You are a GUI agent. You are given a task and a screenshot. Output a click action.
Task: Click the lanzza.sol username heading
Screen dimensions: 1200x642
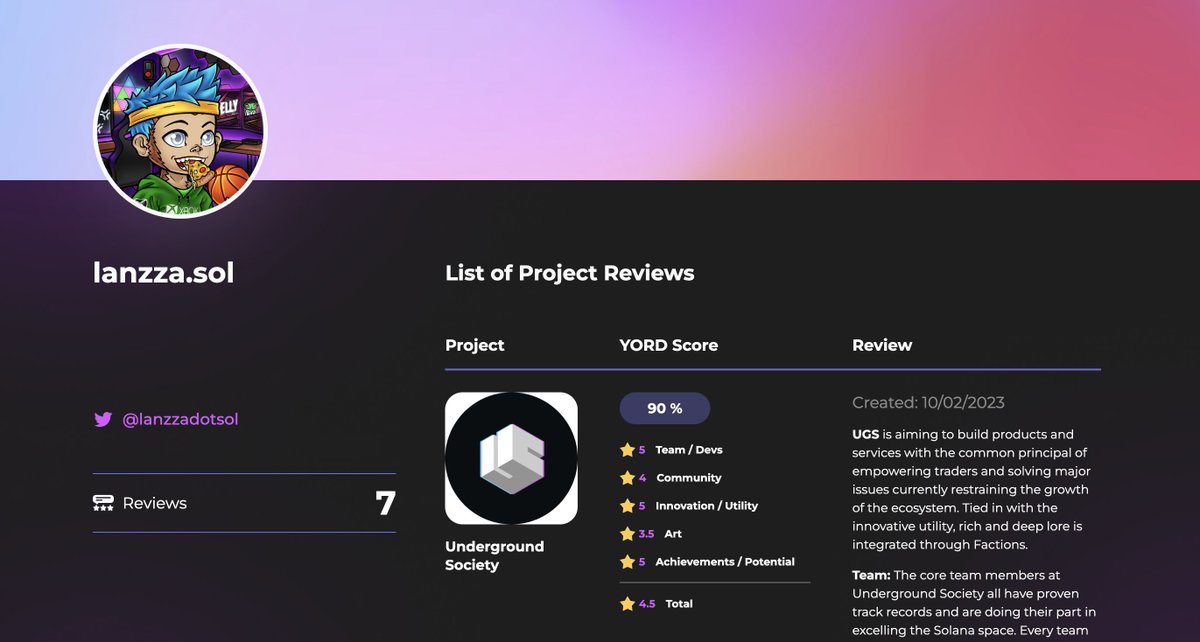pyautogui.click(x=164, y=273)
